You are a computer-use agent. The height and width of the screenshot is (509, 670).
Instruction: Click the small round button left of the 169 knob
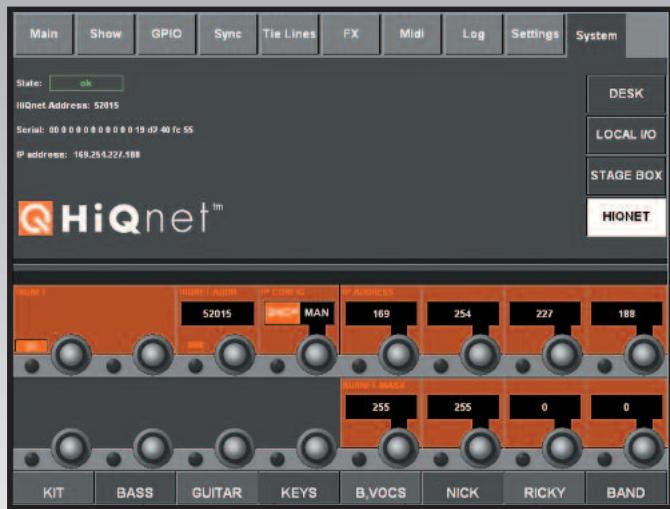(359, 366)
